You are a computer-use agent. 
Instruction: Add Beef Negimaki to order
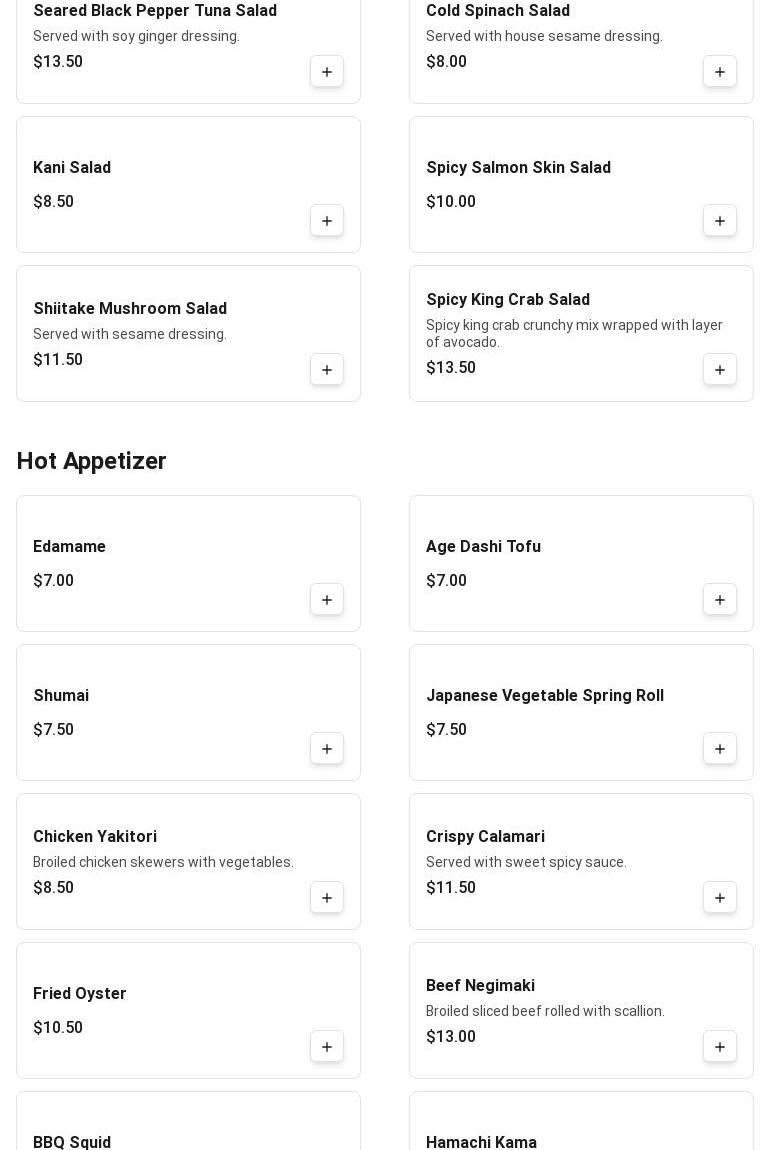point(720,1047)
